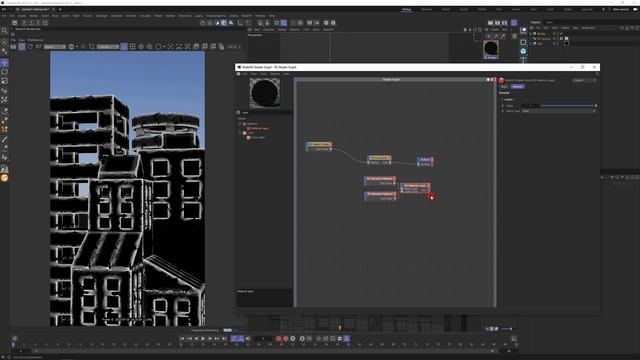Toggle the green checkmark on RS Sky row
Viewport: 640px width, 360px height.
(x=561, y=34)
